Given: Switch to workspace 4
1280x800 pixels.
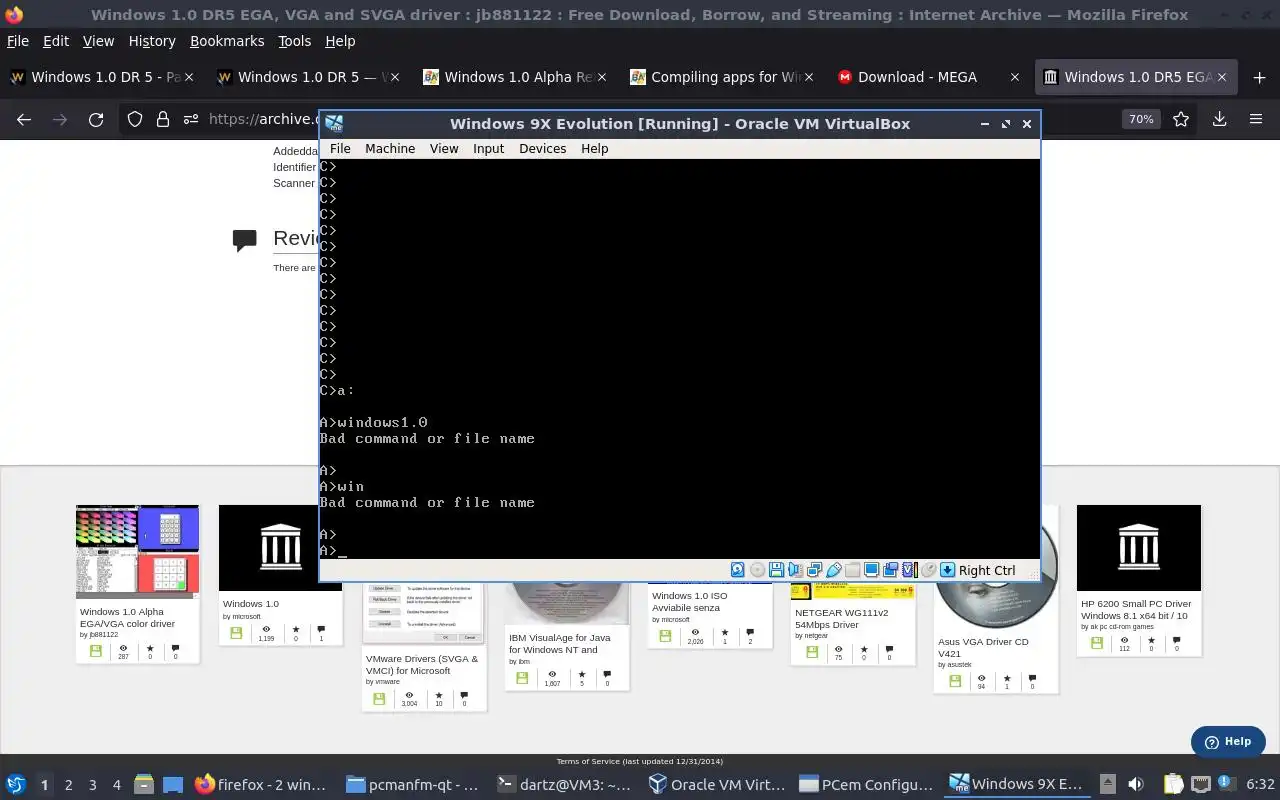Looking at the screenshot, I should [x=117, y=785].
